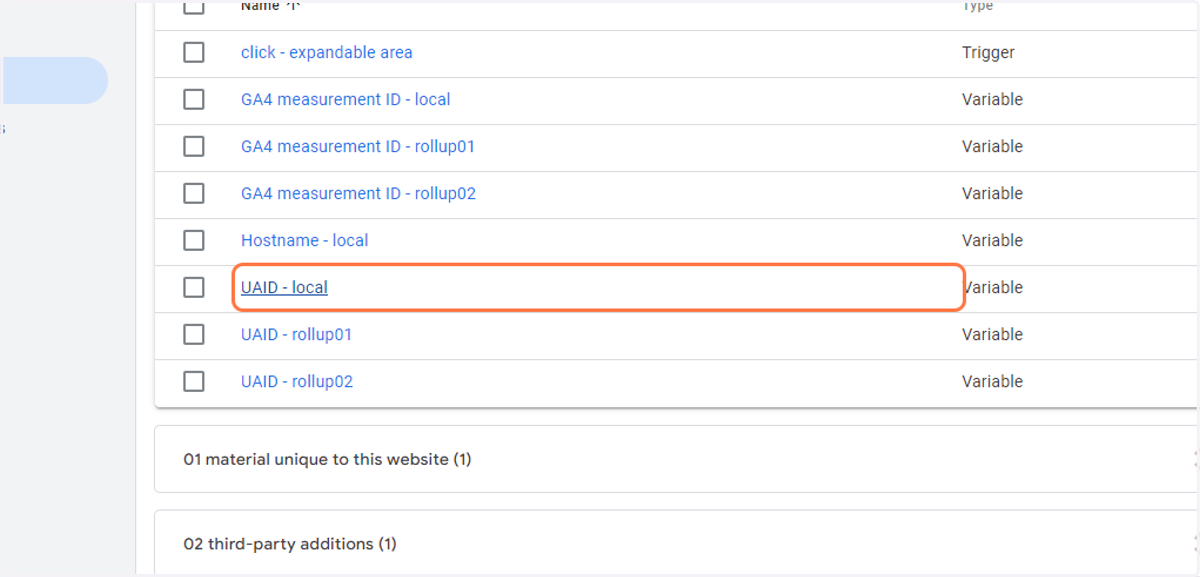Tick checkbox for 'UAID - rollup01' row
The image size is (1200, 577).
coord(194,334)
